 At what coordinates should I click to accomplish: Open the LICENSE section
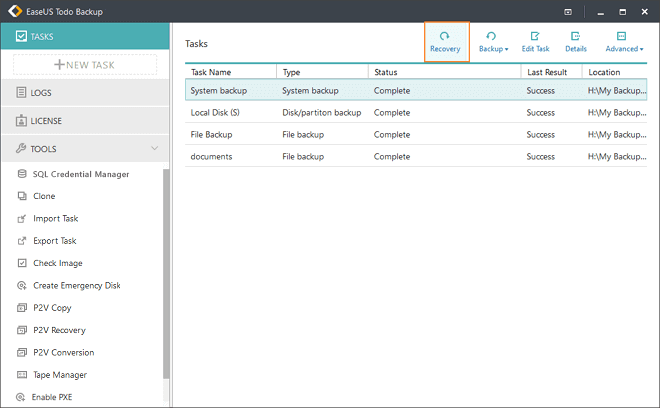click(x=47, y=121)
